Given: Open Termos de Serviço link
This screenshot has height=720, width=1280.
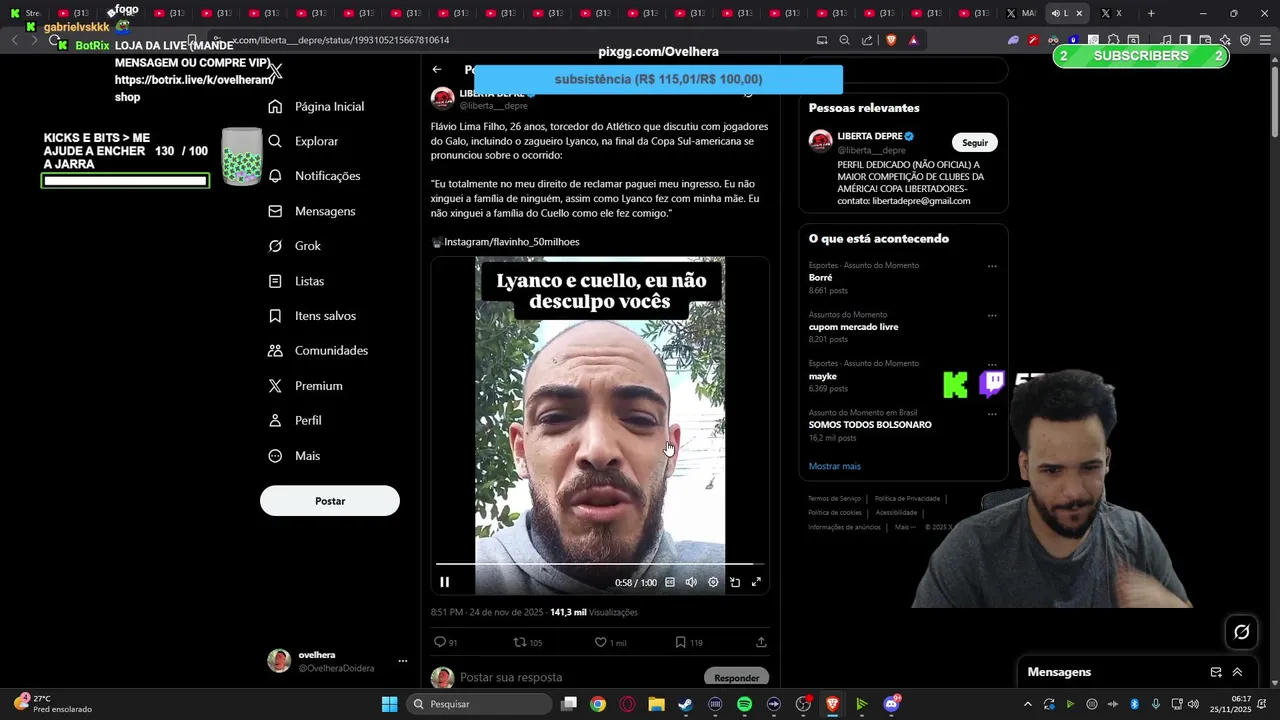Looking at the screenshot, I should point(834,498).
